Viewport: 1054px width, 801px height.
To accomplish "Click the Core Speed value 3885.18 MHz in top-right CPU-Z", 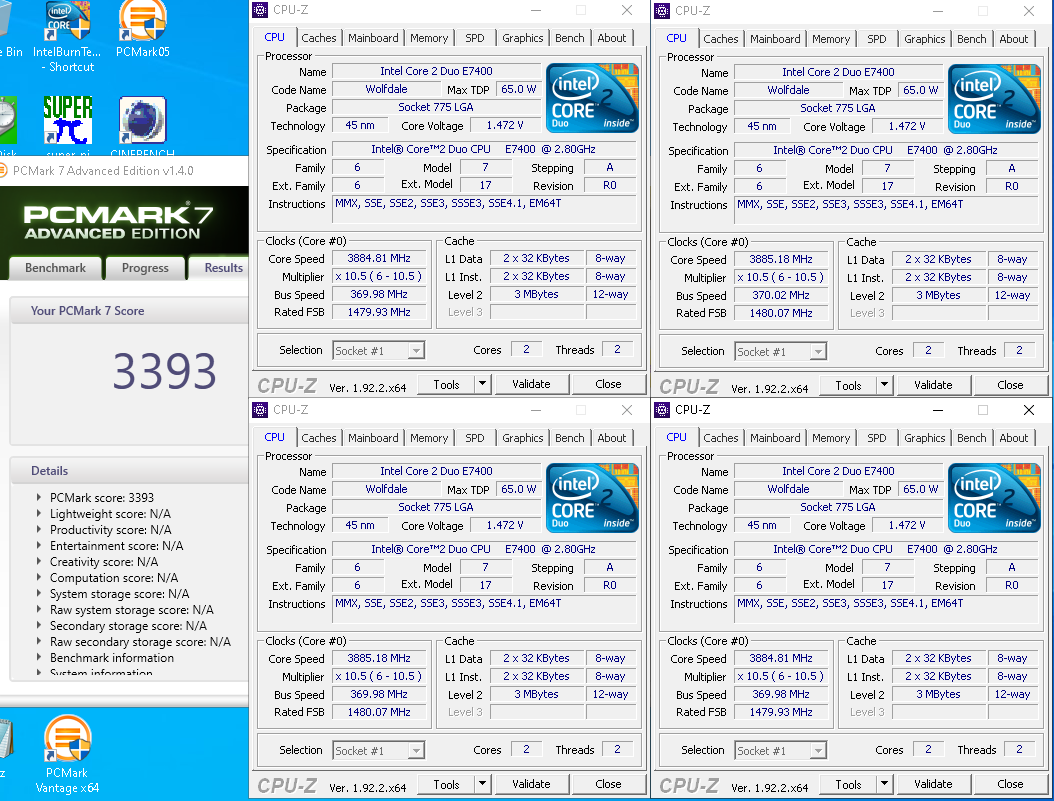I will coord(781,259).
